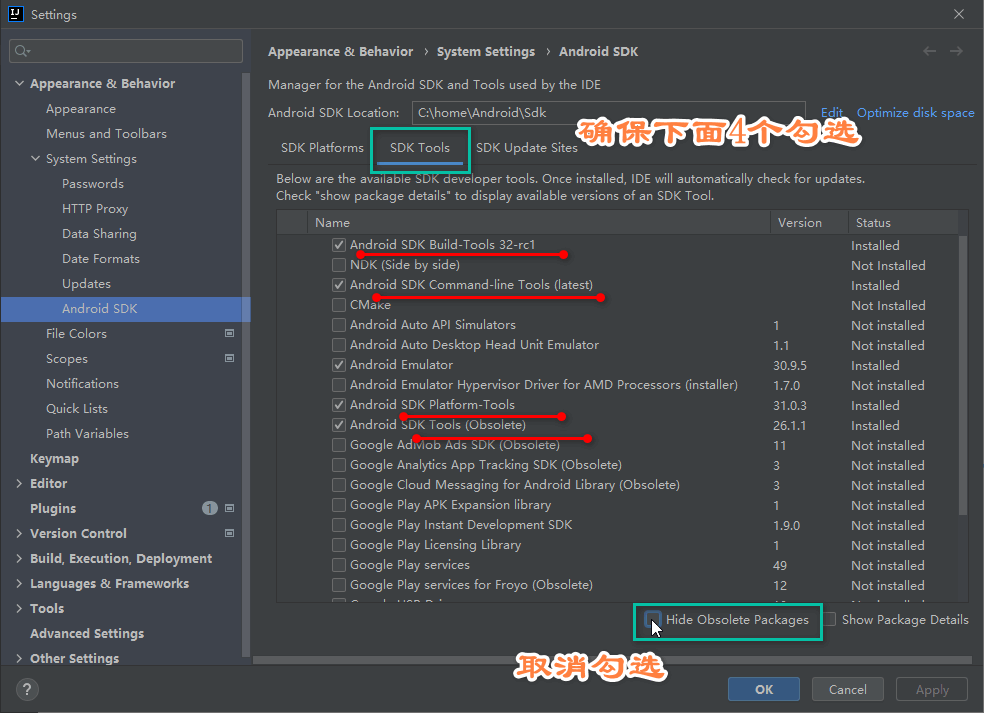Click the project-level icon beside File Colors
984x713 pixels.
click(x=230, y=333)
